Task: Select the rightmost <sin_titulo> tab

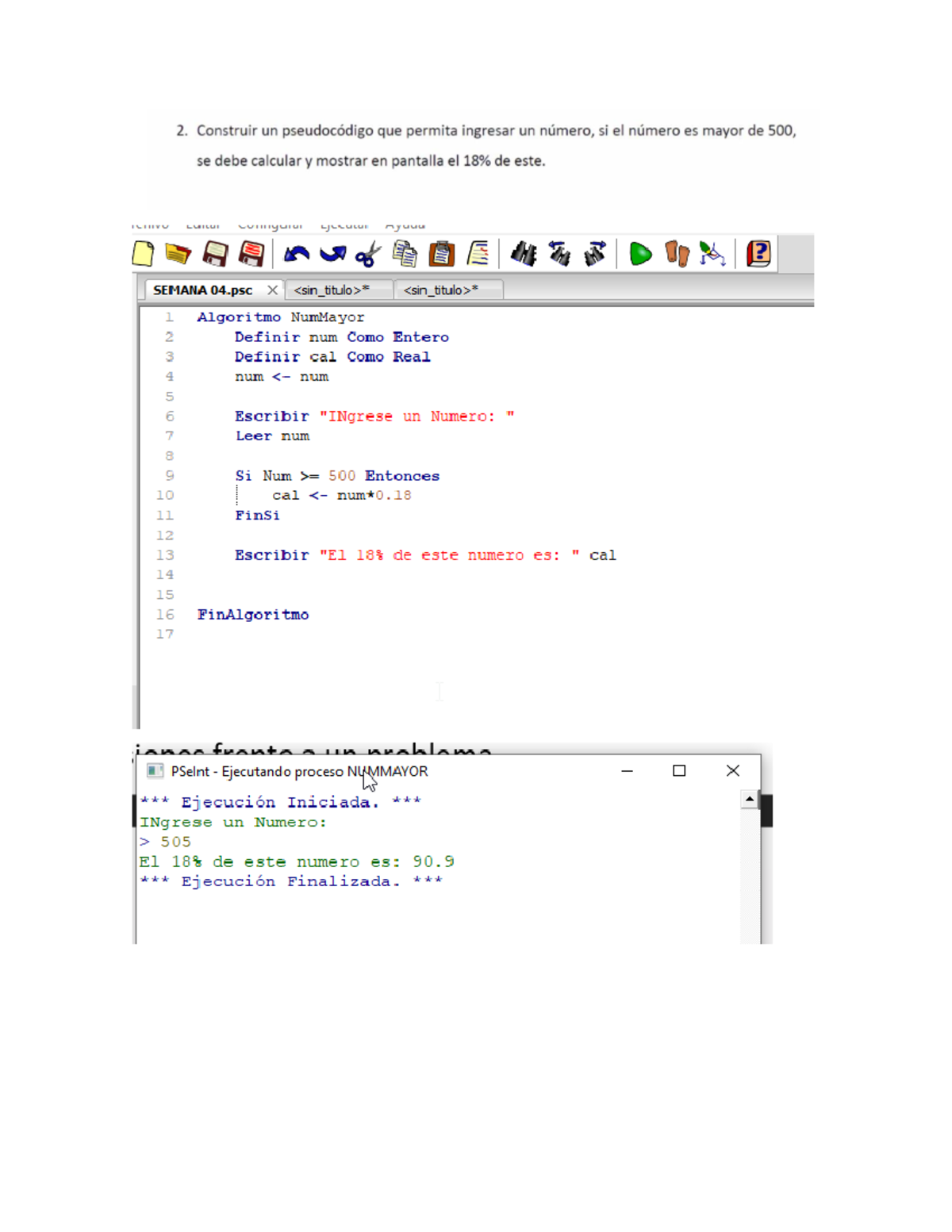Action: tap(441, 290)
